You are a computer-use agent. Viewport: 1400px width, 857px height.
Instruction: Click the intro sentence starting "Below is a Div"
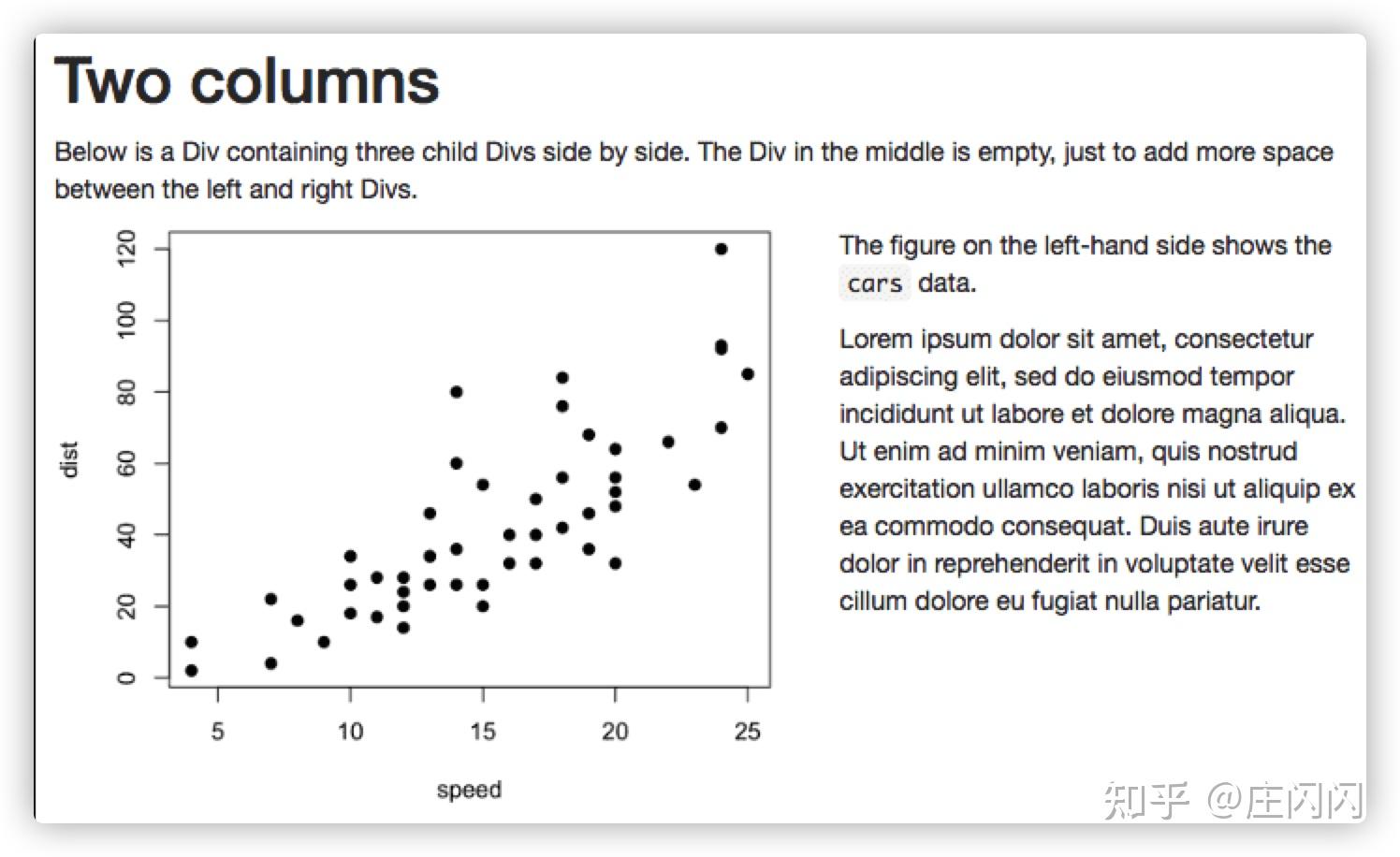pyautogui.click(x=693, y=170)
